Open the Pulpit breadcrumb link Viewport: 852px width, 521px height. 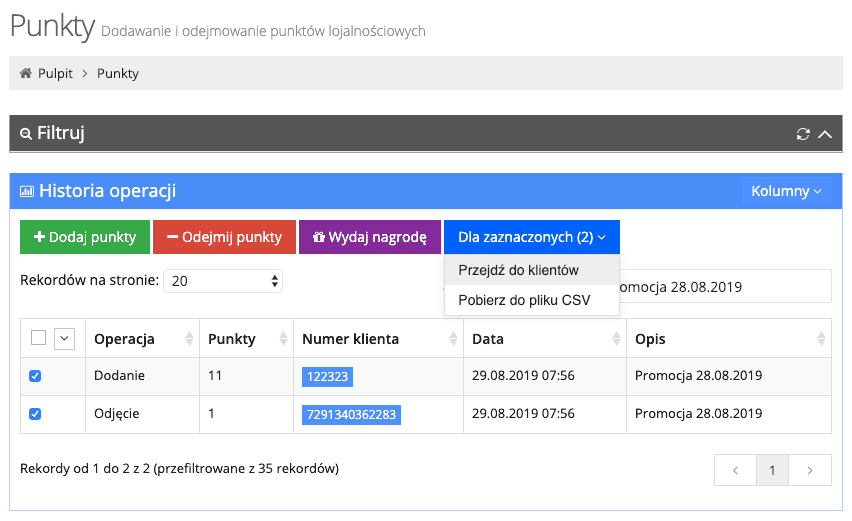click(55, 73)
